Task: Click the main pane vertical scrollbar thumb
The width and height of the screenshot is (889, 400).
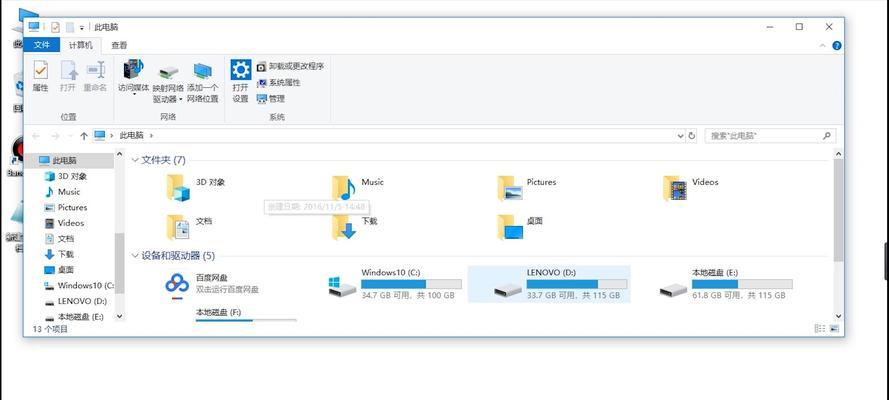Action: (838, 210)
